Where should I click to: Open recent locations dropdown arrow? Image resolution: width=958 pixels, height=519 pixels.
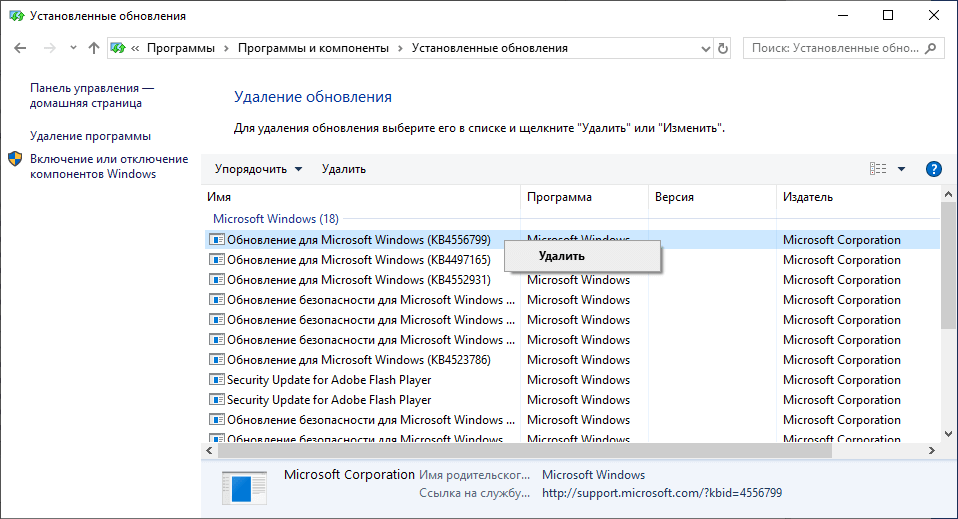pyautogui.click(x=73, y=48)
